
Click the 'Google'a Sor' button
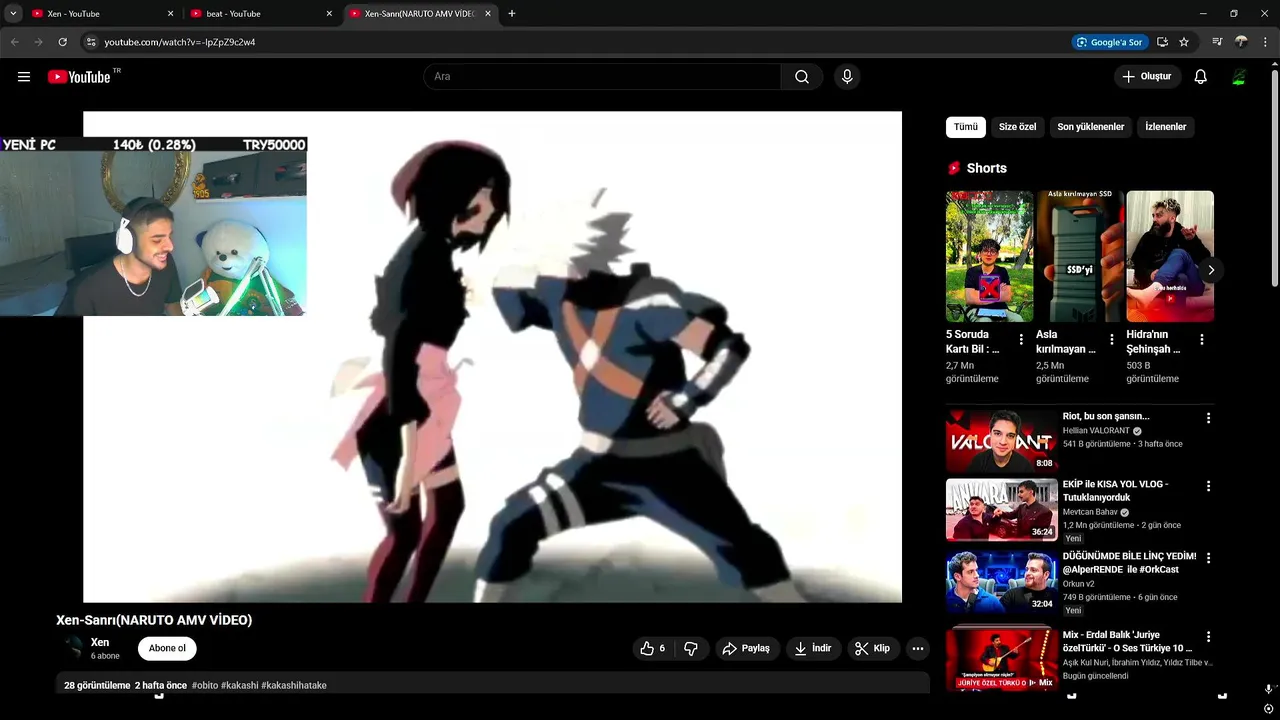click(x=1108, y=42)
